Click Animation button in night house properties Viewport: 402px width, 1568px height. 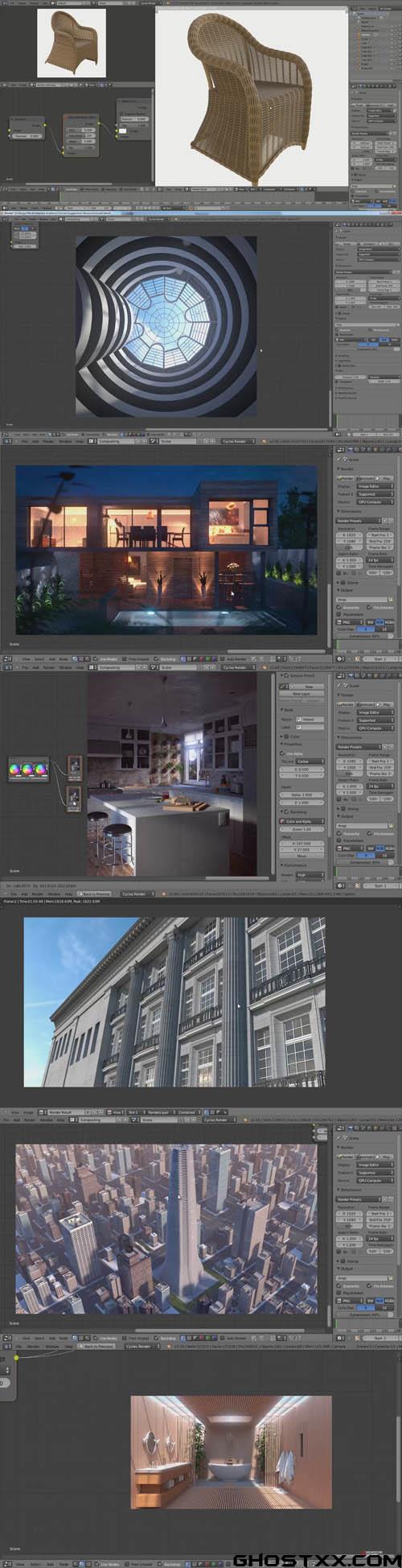tap(366, 478)
